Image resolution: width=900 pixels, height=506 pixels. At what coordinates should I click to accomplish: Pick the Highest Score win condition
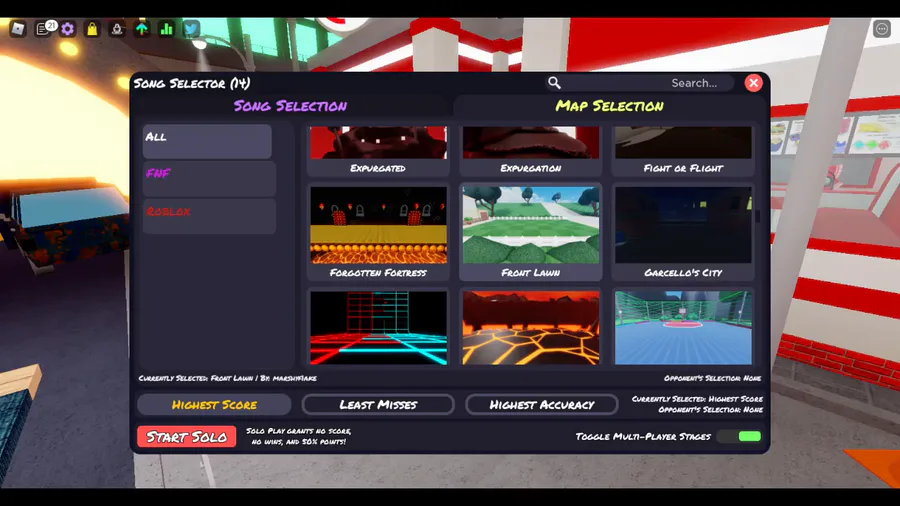click(x=214, y=404)
